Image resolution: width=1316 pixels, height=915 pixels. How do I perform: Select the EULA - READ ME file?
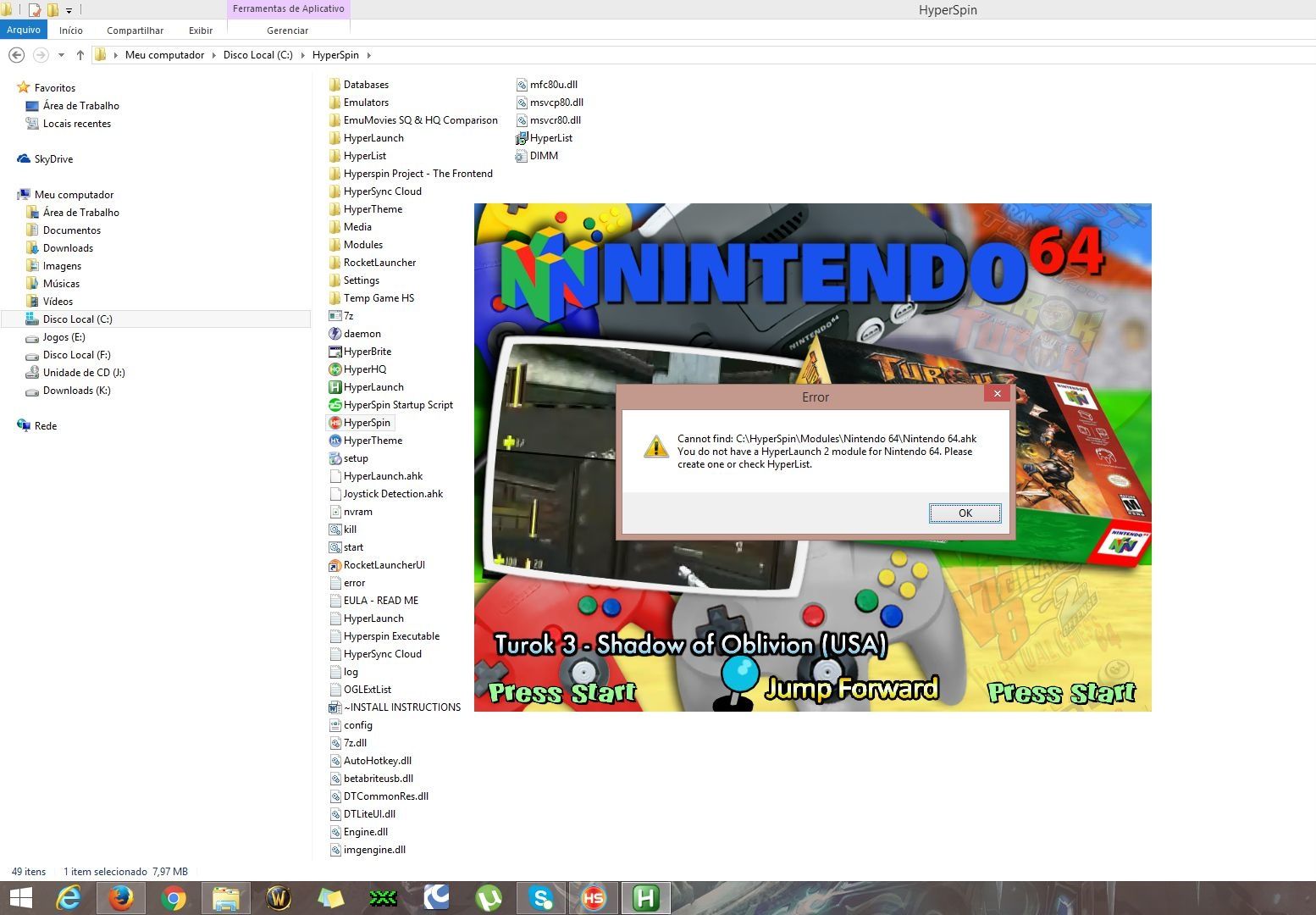(373, 601)
